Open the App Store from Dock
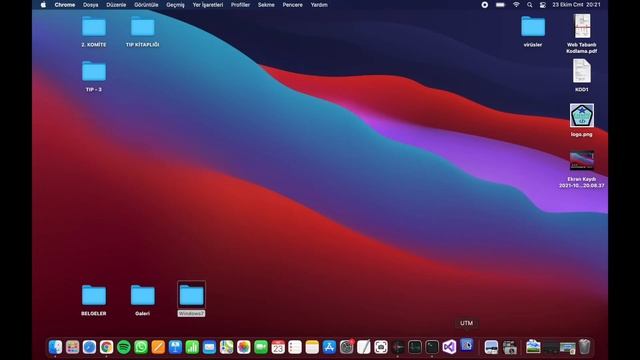This screenshot has height=360, width=640. click(x=329, y=347)
